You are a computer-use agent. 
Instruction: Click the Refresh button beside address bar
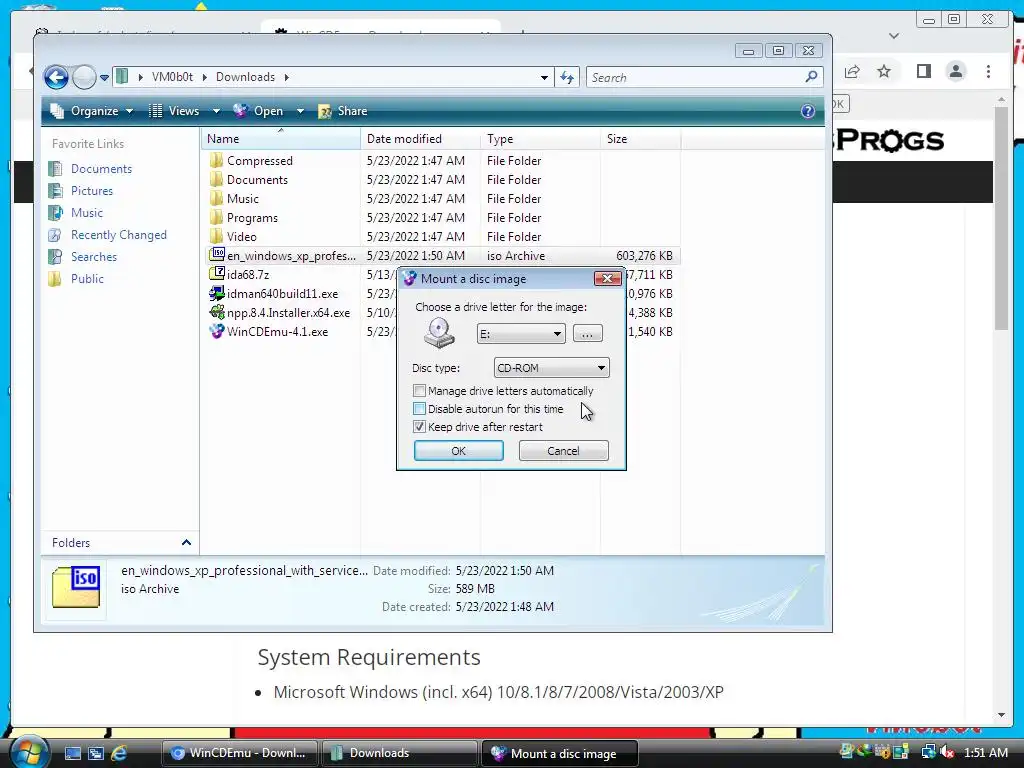point(567,78)
